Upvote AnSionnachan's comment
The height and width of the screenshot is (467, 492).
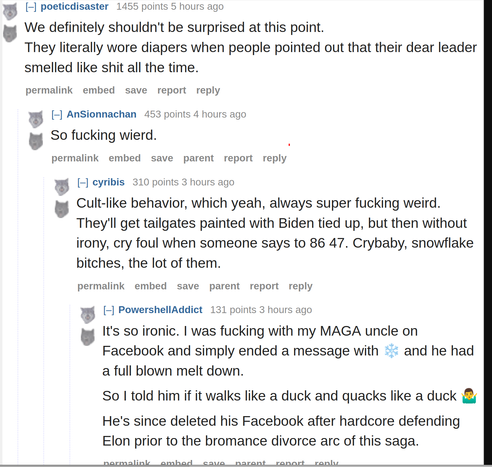point(36,119)
